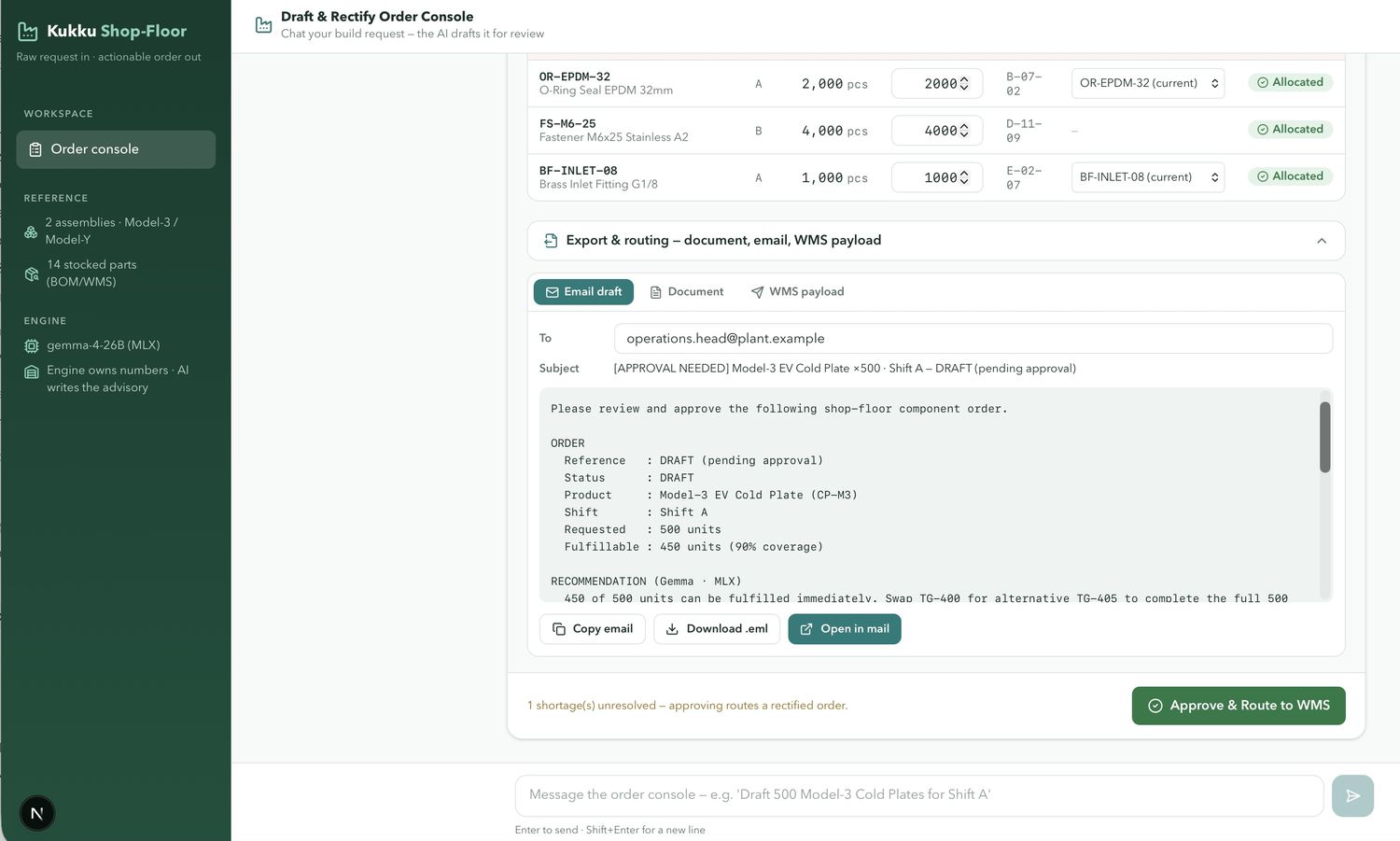The width and height of the screenshot is (1400, 841).
Task: Click the Copy email button
Action: pyautogui.click(x=593, y=629)
